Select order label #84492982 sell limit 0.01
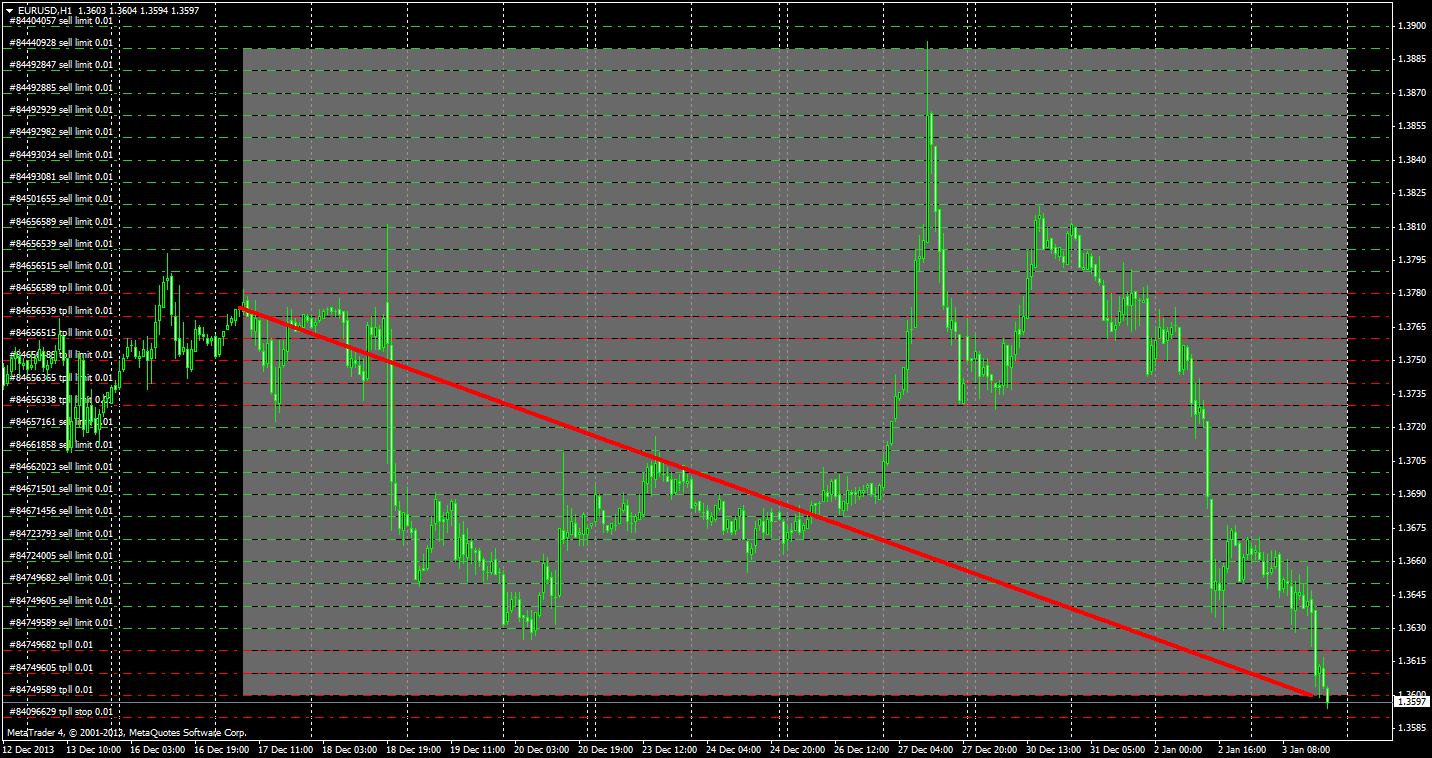Viewport: 1432px width, 758px height. (x=61, y=132)
